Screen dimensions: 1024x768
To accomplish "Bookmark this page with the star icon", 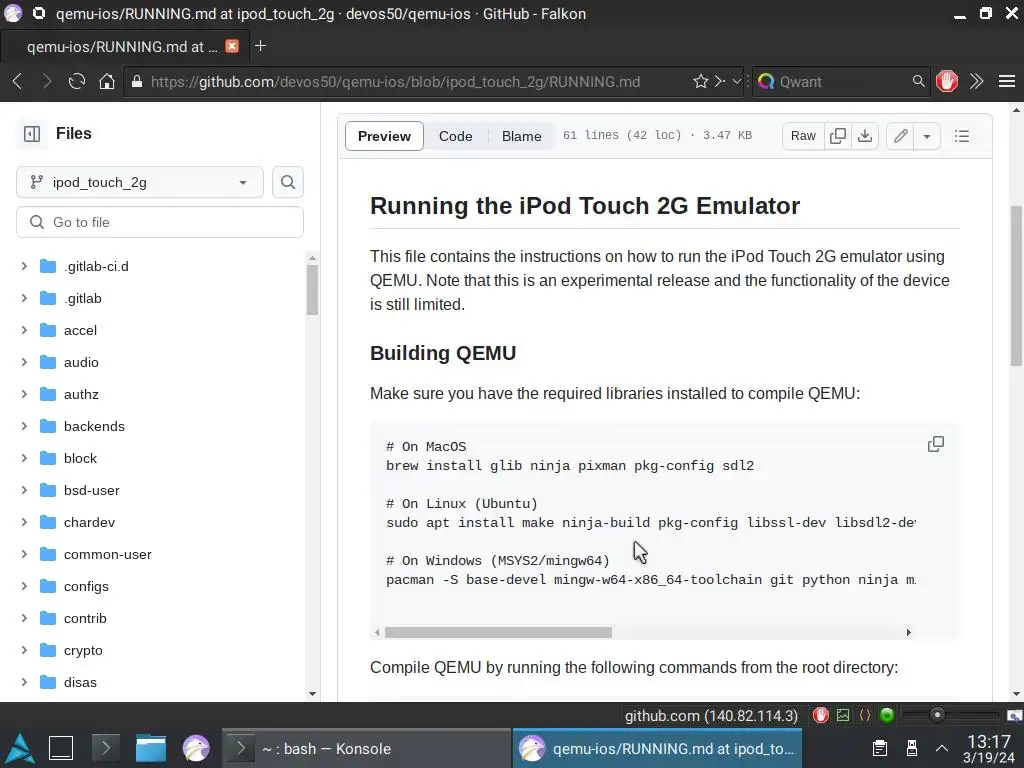I will [x=701, y=82].
